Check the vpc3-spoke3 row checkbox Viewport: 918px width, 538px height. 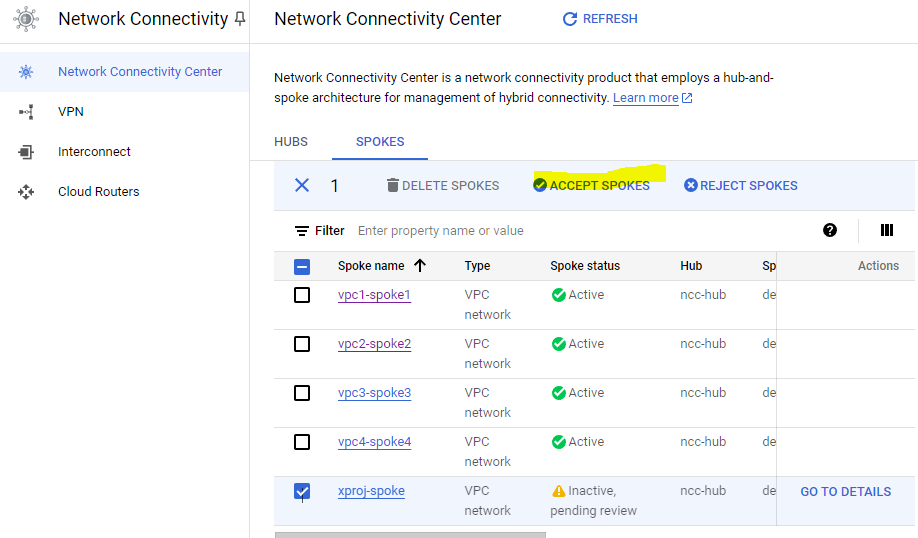[302, 393]
